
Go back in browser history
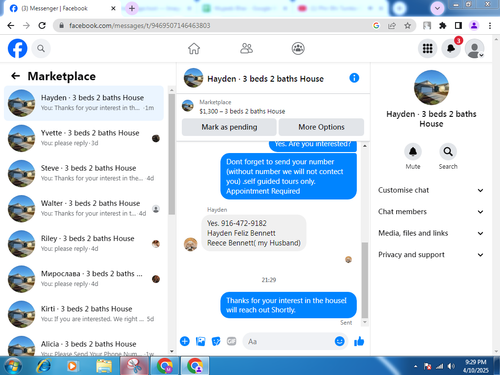point(11,25)
